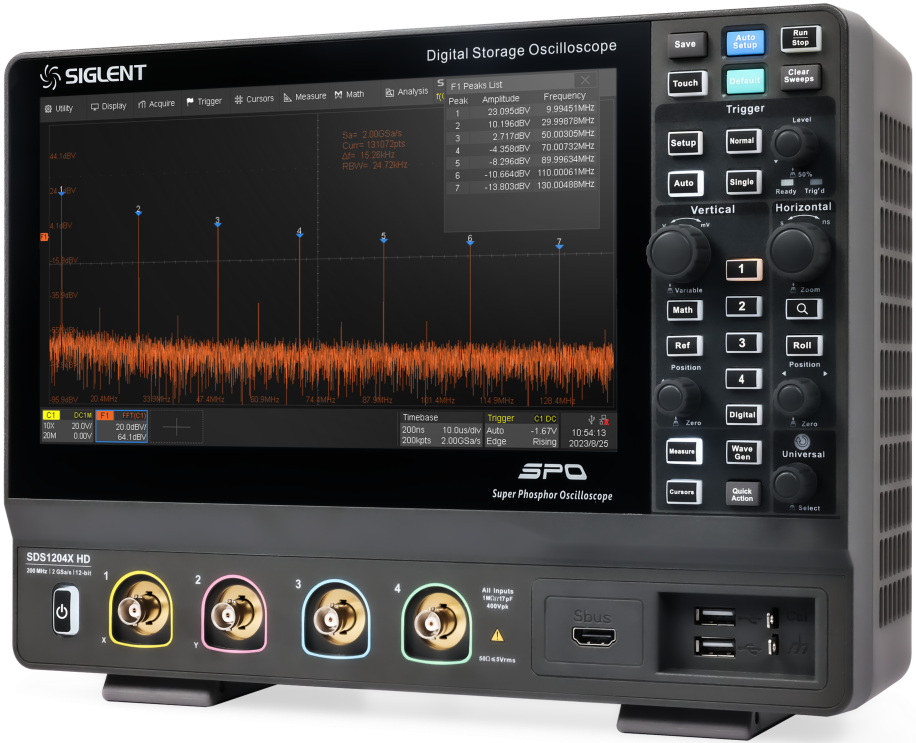Toggle the Roll mode button
Screen dimensions: 916x743
[803, 345]
